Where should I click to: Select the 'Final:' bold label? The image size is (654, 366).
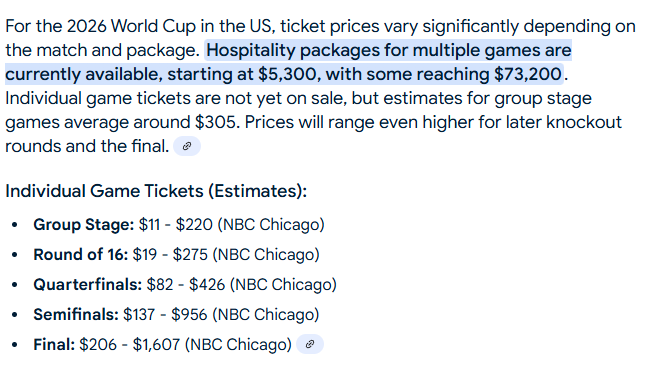click(54, 345)
